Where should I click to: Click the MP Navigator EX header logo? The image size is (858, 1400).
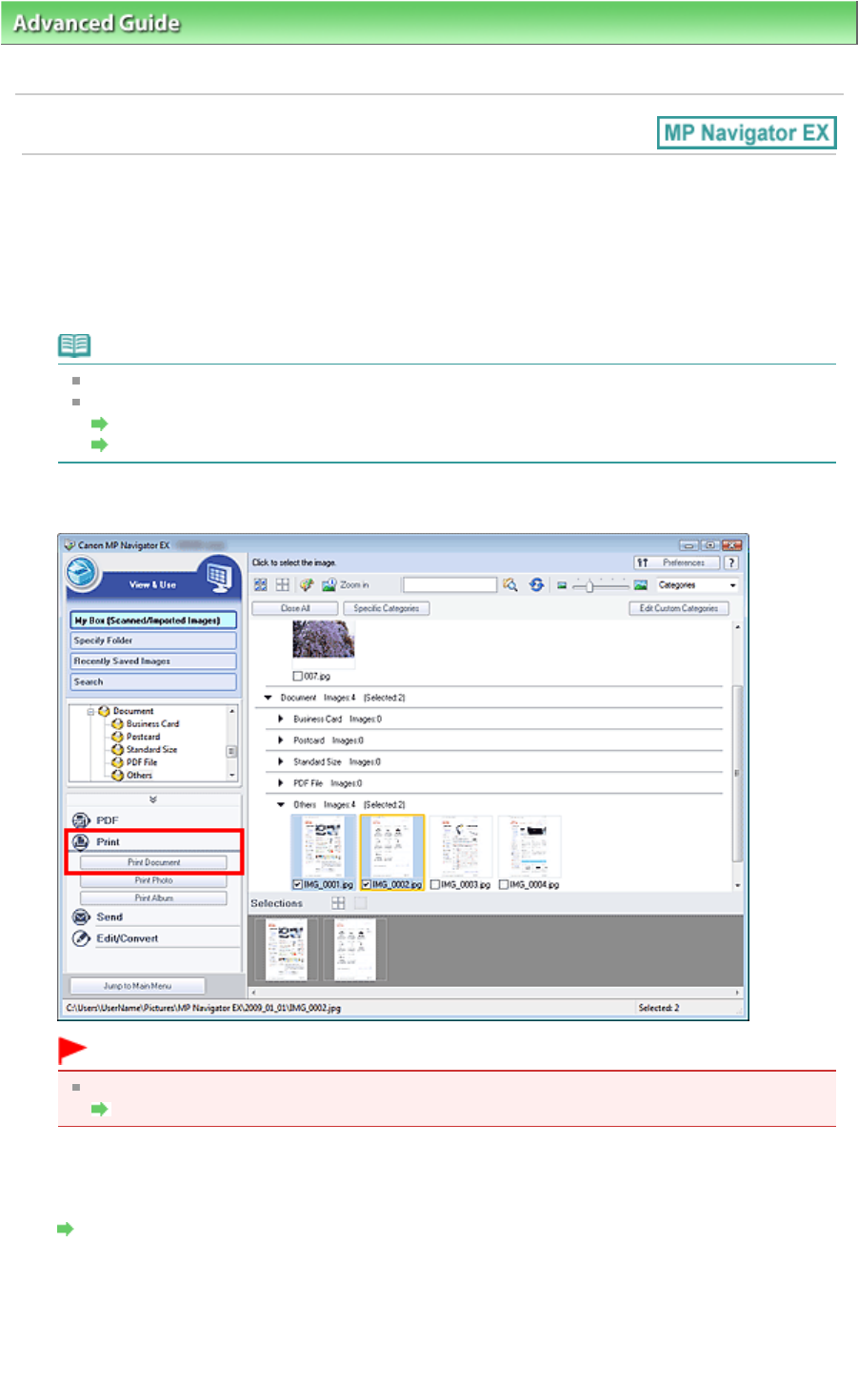click(747, 133)
